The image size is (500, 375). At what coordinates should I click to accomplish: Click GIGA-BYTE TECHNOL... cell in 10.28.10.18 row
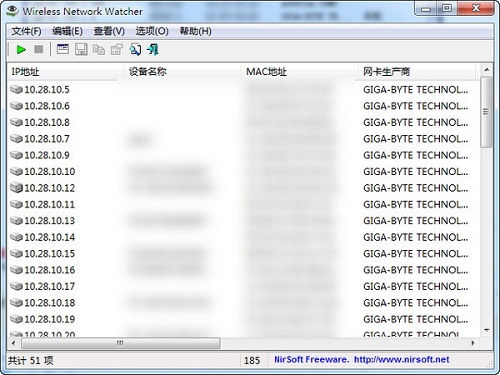click(x=416, y=303)
